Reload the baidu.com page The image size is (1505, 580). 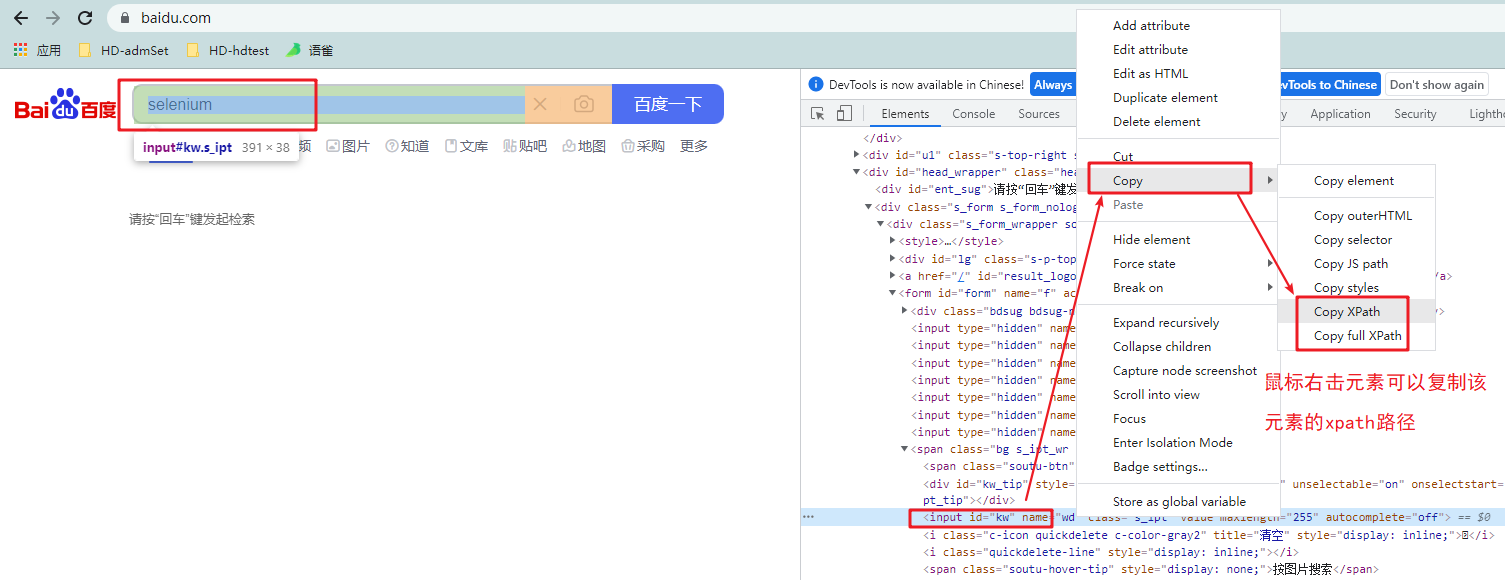pyautogui.click(x=85, y=18)
